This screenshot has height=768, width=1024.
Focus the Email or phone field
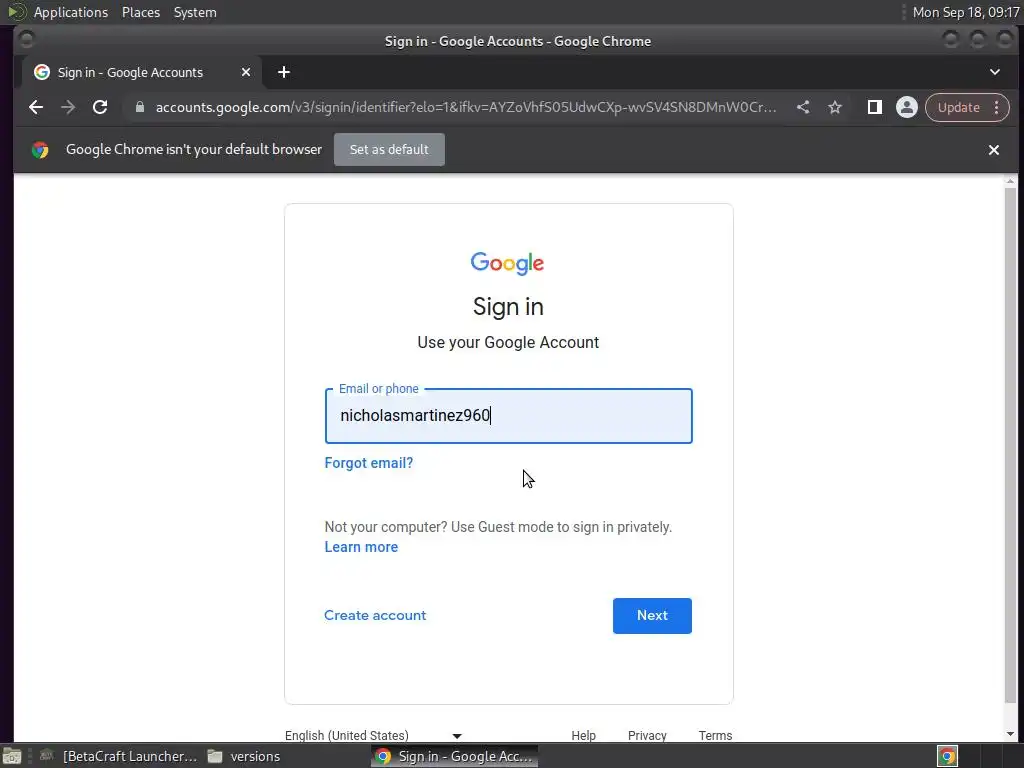click(509, 416)
